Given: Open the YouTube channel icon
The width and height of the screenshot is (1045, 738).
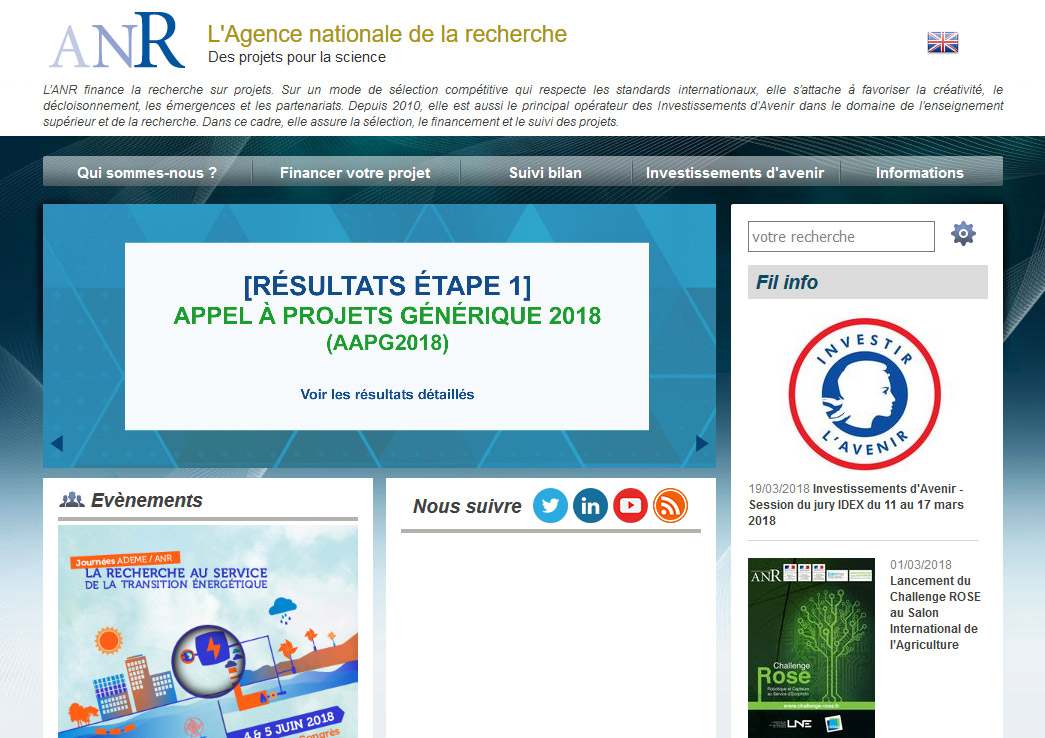Looking at the screenshot, I should [630, 506].
